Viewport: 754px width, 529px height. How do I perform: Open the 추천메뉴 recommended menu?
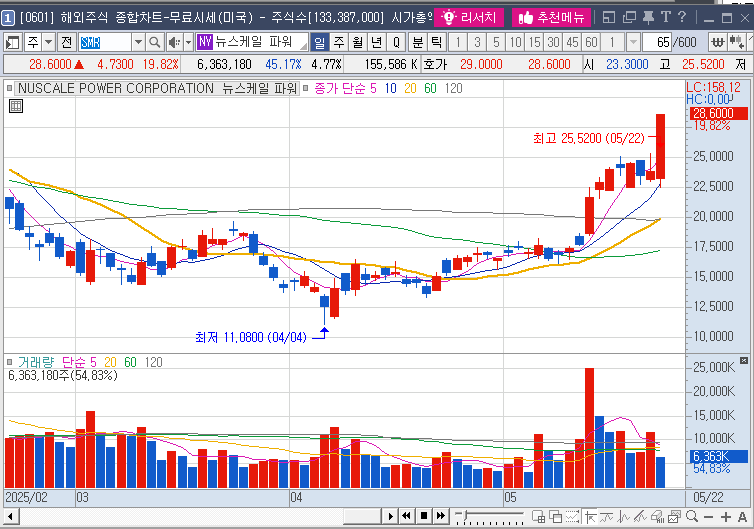point(551,18)
